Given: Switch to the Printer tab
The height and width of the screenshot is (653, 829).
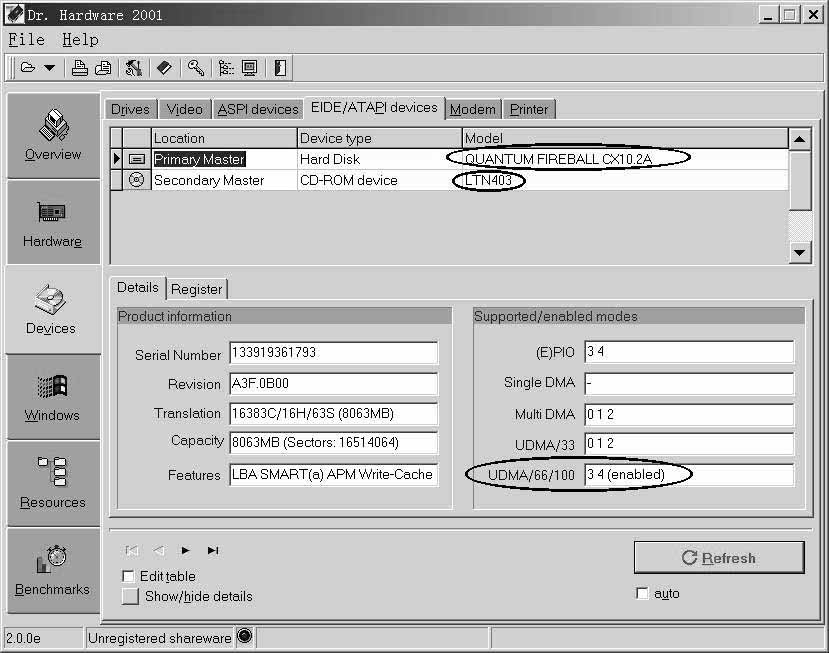Looking at the screenshot, I should pos(529,109).
